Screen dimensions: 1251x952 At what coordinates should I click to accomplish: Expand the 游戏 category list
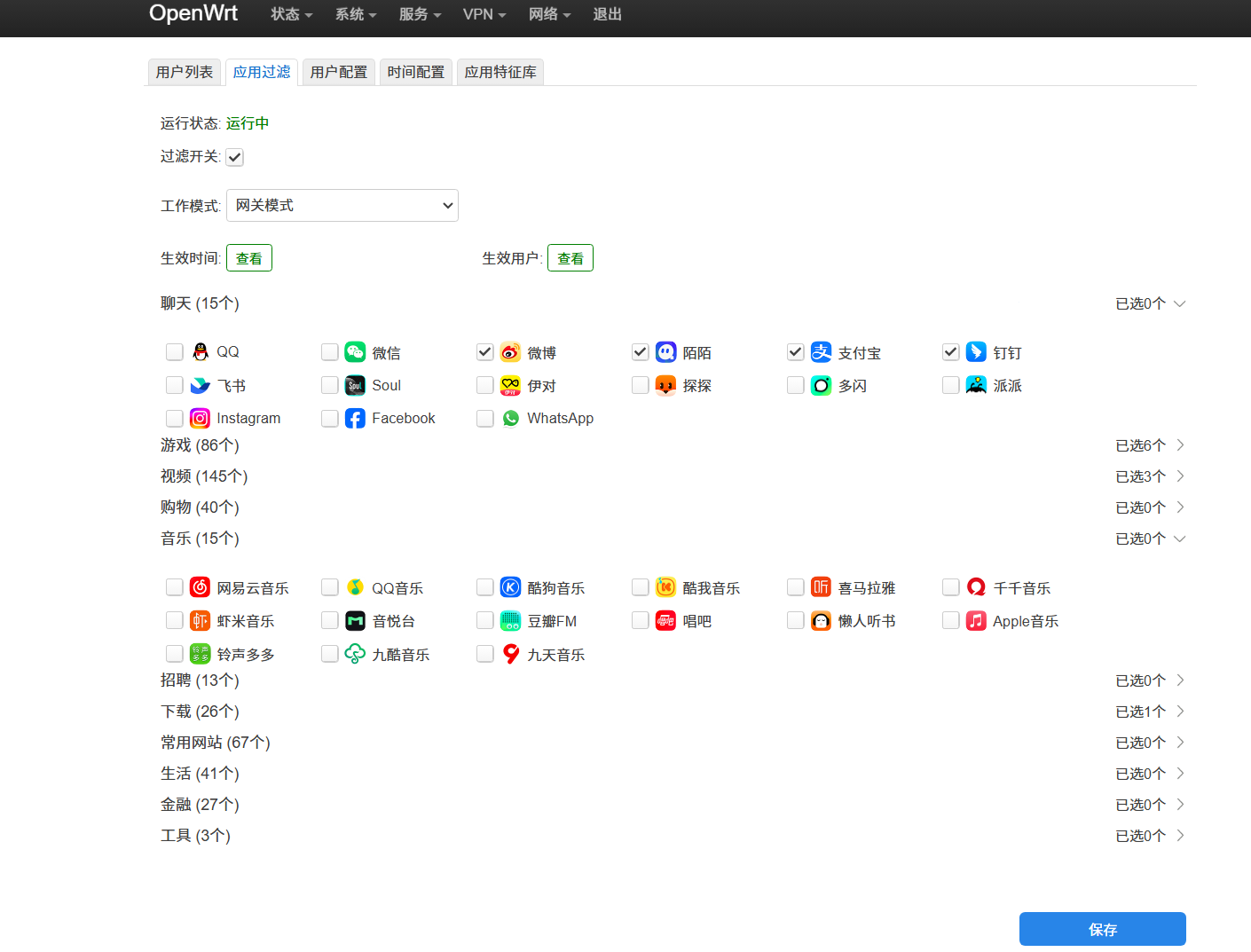pos(1180,445)
